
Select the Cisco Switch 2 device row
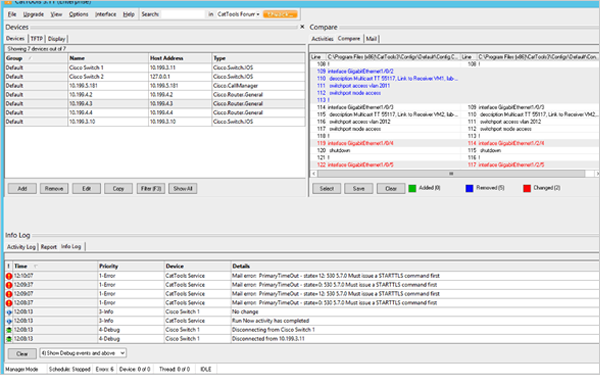coord(155,77)
